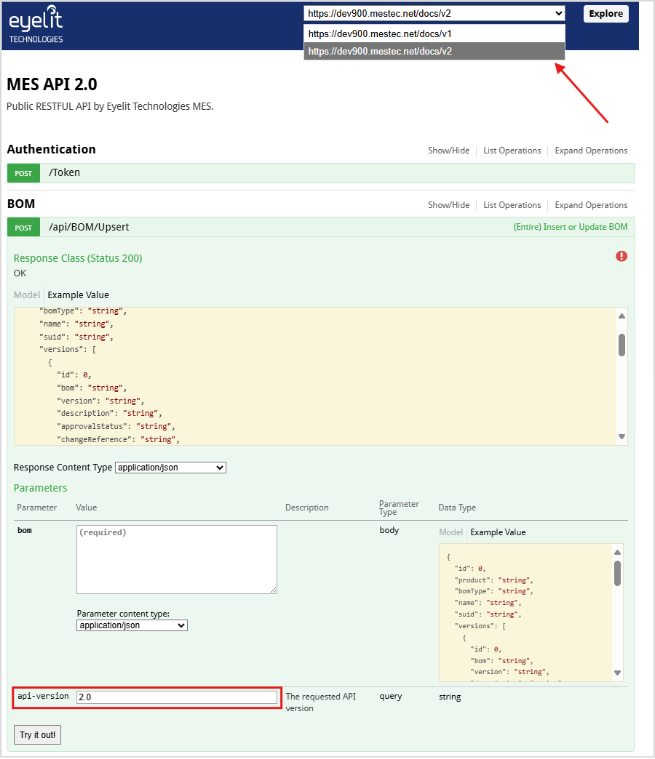Click the api-version input field
655x759 pixels.
coord(176,697)
